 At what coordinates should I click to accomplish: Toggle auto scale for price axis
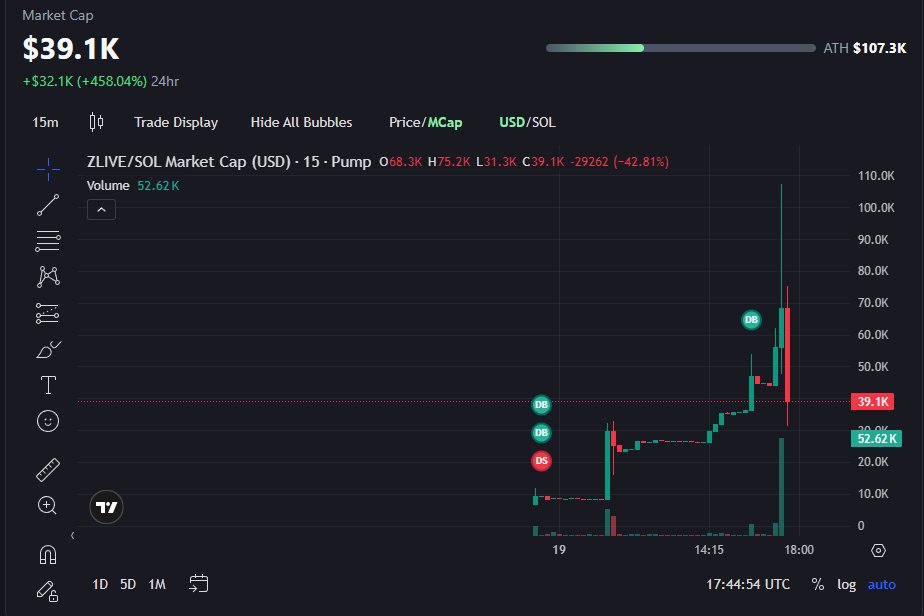[x=881, y=584]
